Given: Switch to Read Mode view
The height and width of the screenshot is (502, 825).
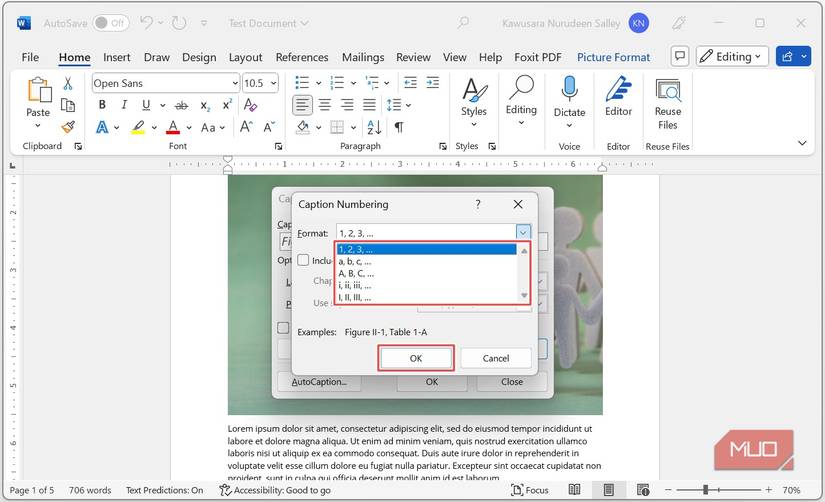Looking at the screenshot, I should [x=575, y=490].
